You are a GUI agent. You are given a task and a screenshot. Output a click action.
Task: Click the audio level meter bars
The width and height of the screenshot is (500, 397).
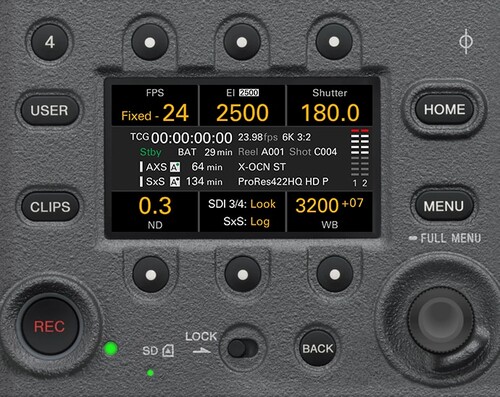click(x=360, y=153)
